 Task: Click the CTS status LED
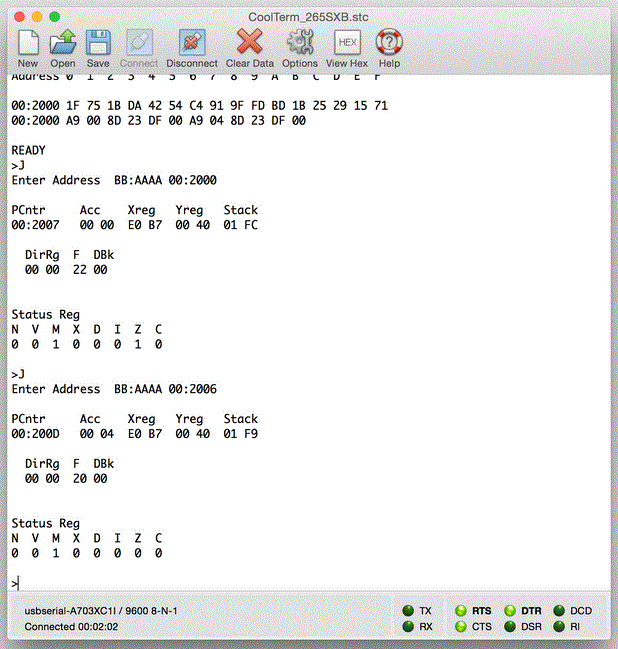coord(461,626)
